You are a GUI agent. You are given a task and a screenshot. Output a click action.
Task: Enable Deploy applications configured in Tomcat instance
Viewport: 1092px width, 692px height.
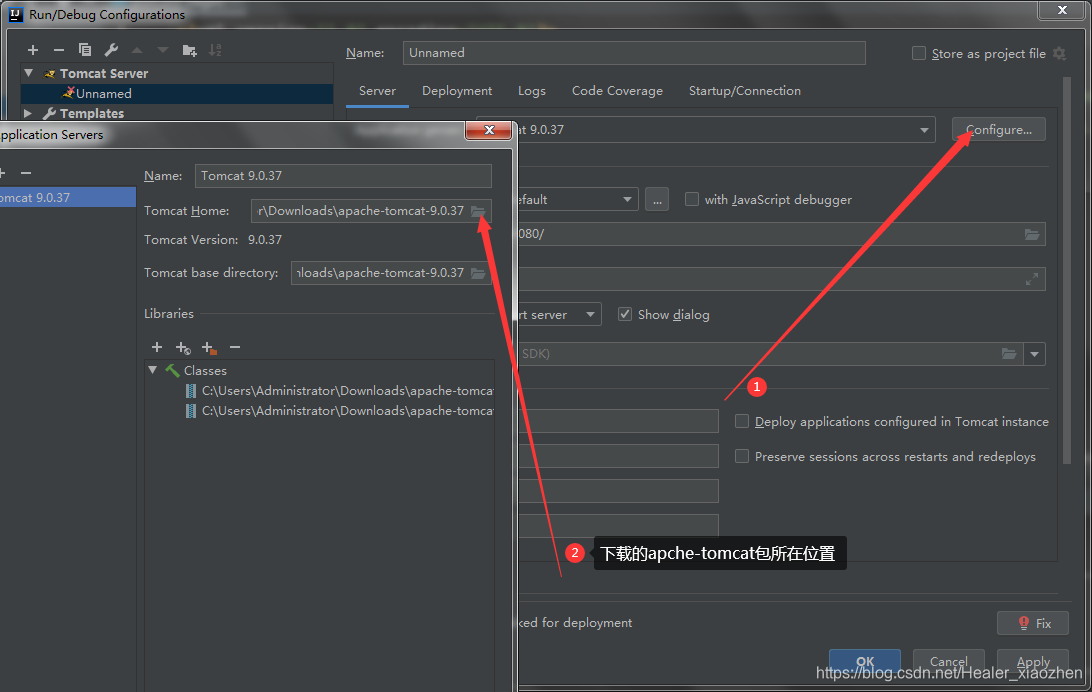pyautogui.click(x=742, y=421)
